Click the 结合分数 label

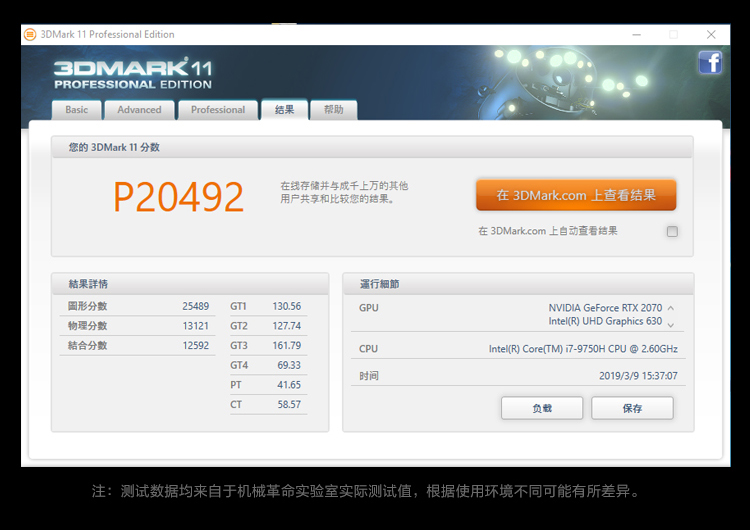[x=88, y=345]
